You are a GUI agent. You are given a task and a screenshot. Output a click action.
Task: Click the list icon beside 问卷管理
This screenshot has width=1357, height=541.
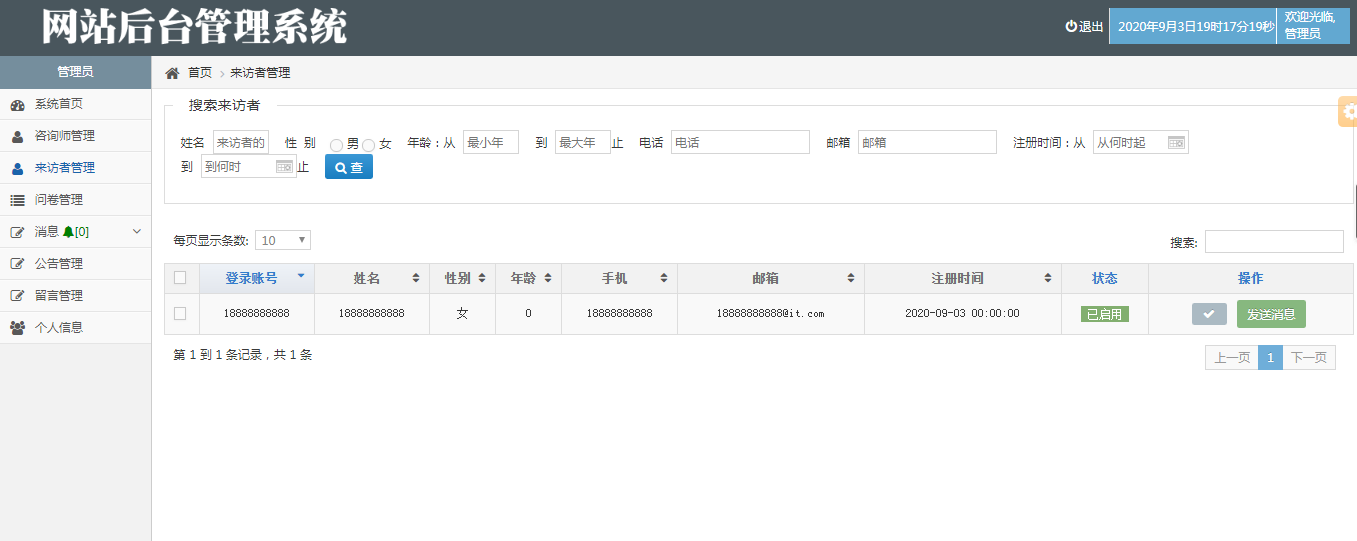click(x=17, y=200)
